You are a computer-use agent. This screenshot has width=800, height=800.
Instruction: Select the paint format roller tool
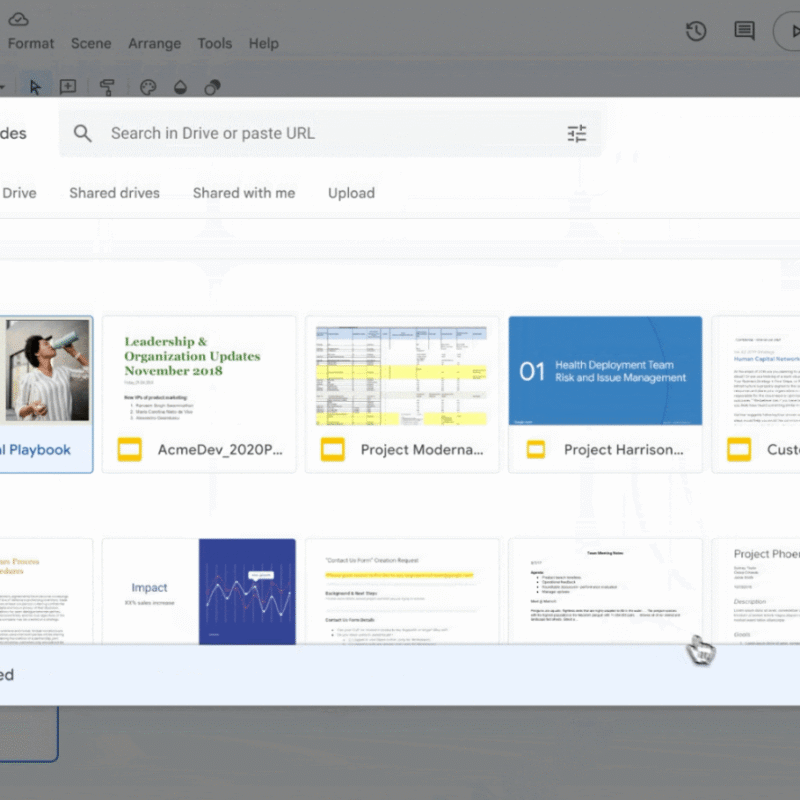click(x=107, y=87)
